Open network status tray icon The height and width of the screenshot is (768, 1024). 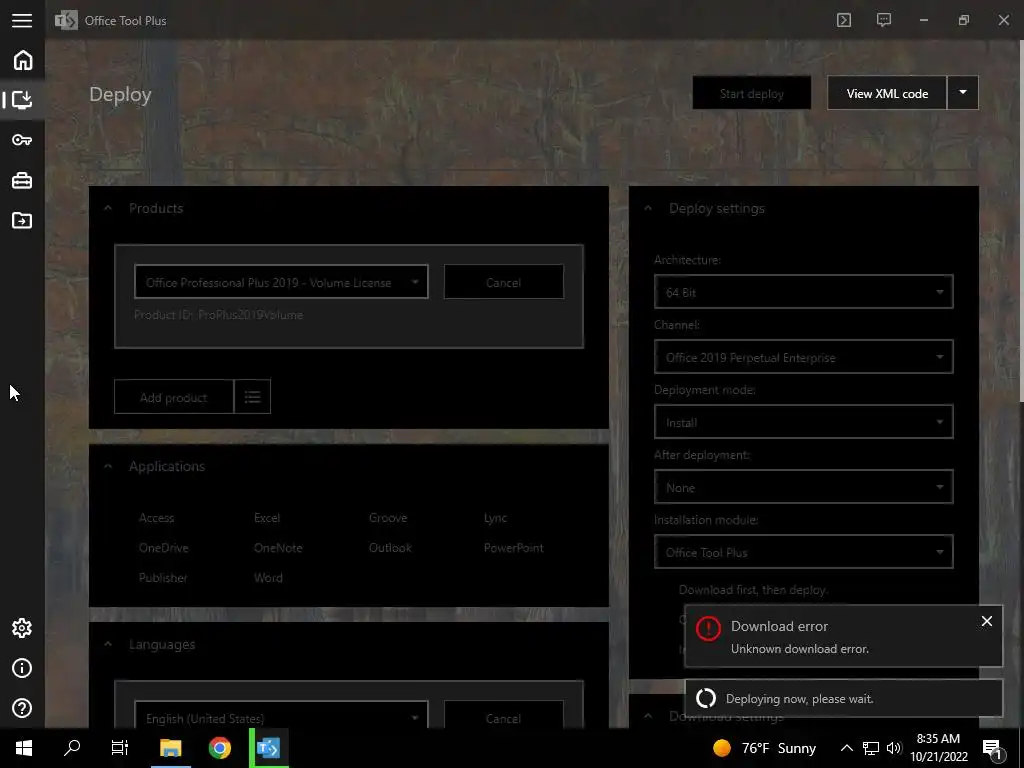point(871,748)
